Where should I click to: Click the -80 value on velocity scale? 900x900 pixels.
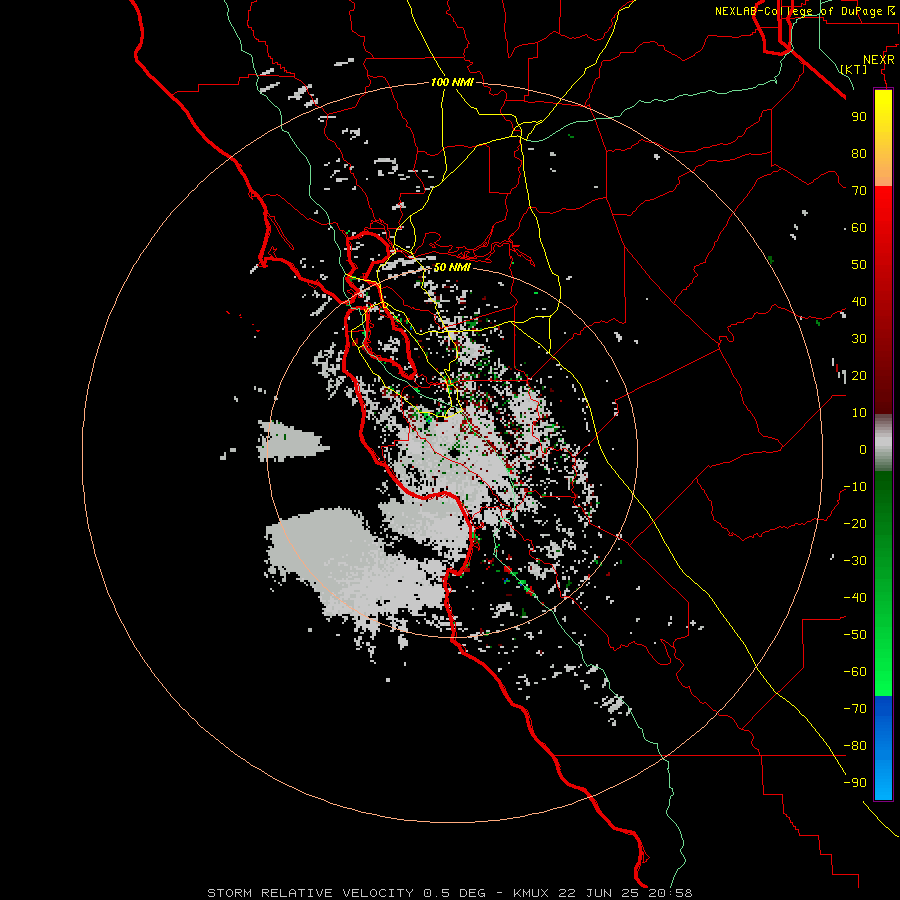[855, 746]
